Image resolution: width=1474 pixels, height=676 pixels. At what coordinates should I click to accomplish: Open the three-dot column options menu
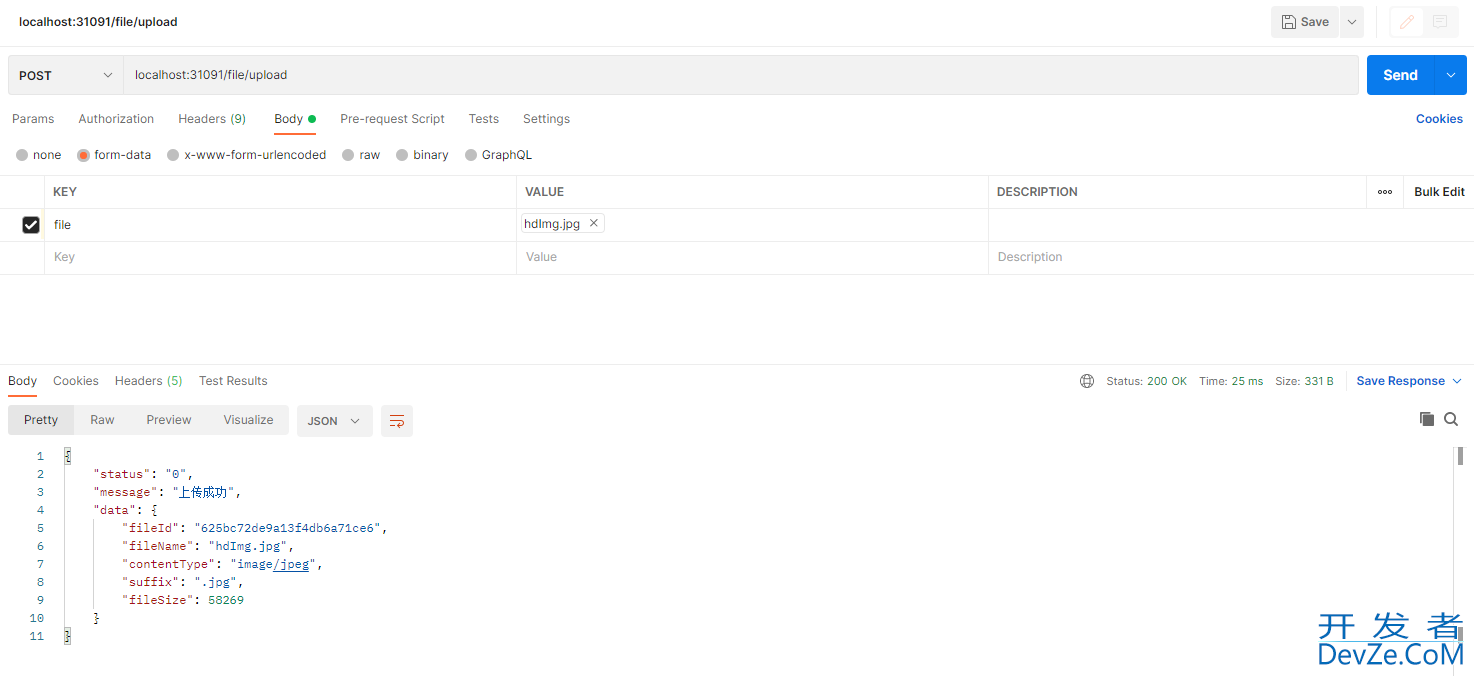coord(1385,192)
